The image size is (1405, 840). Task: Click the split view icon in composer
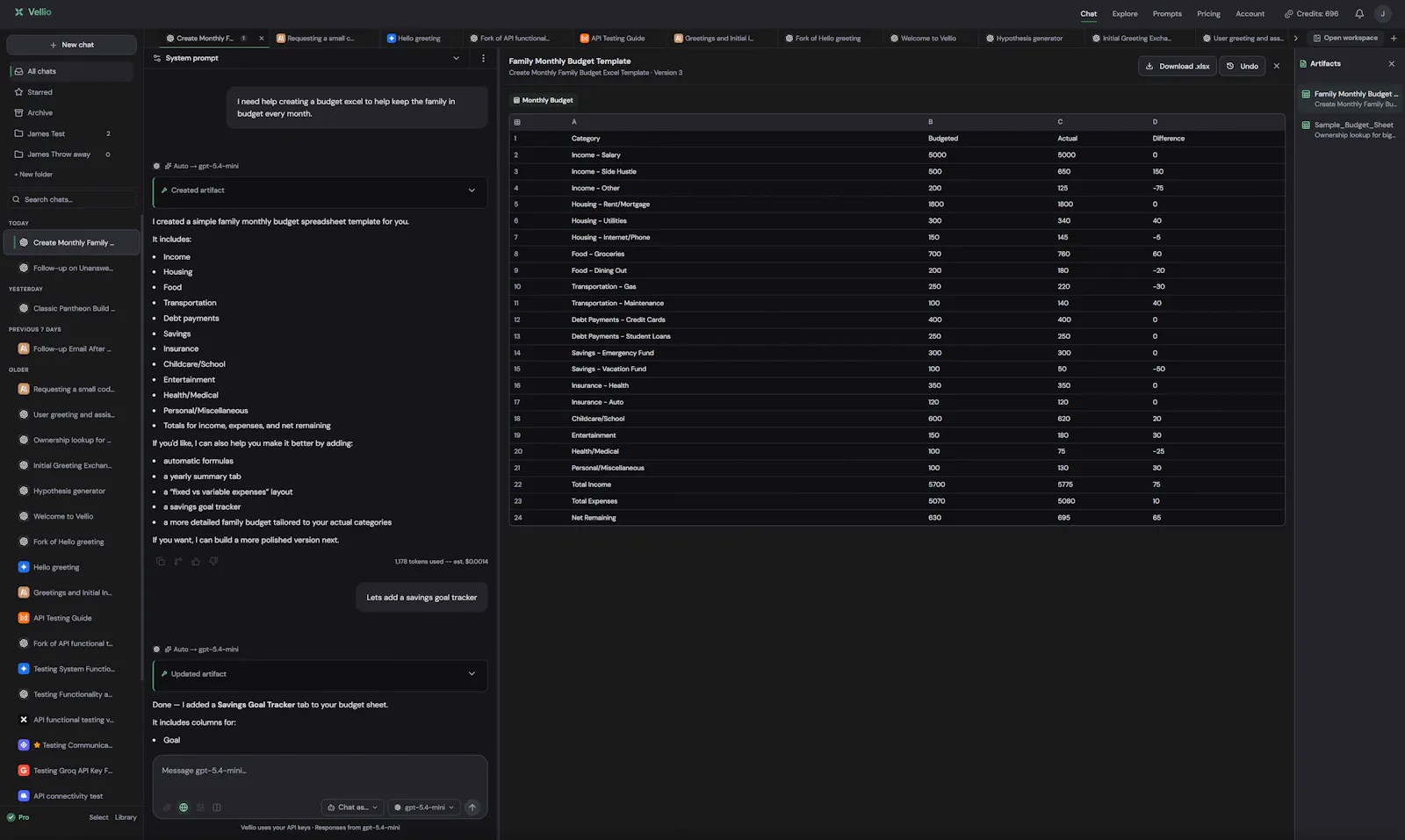point(217,808)
